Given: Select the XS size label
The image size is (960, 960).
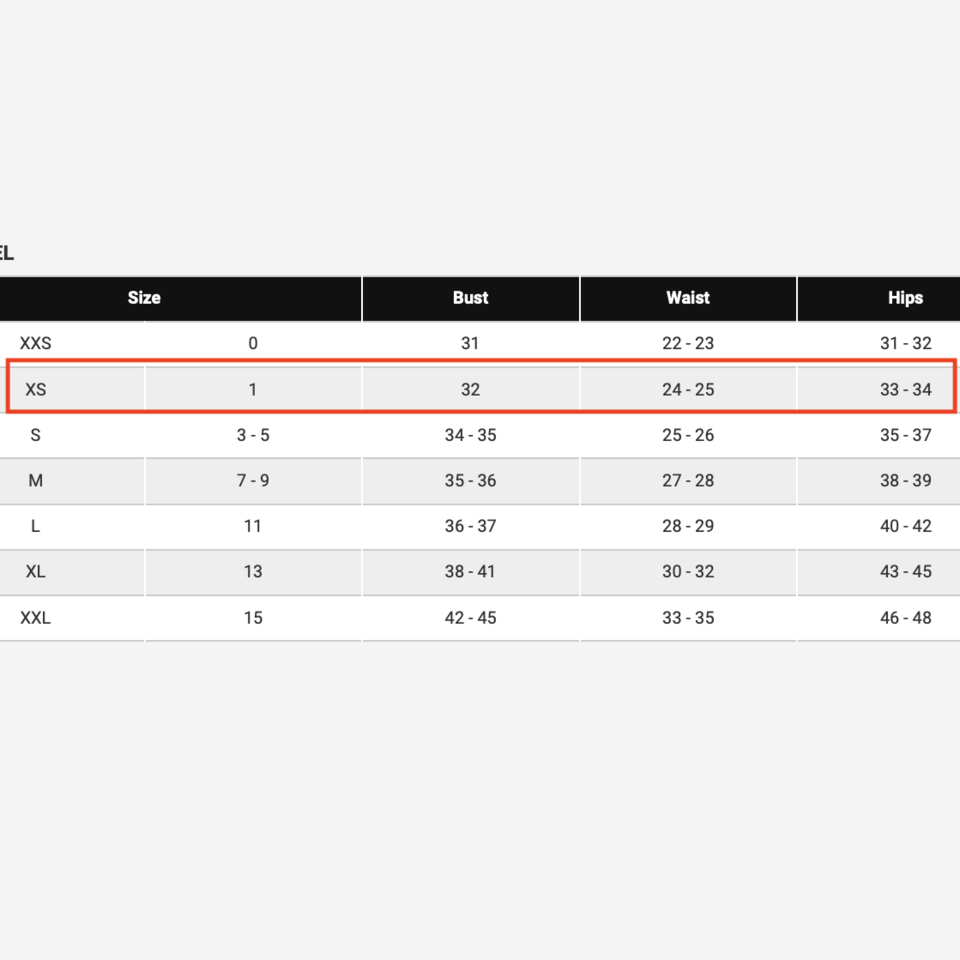Looking at the screenshot, I should (36, 389).
